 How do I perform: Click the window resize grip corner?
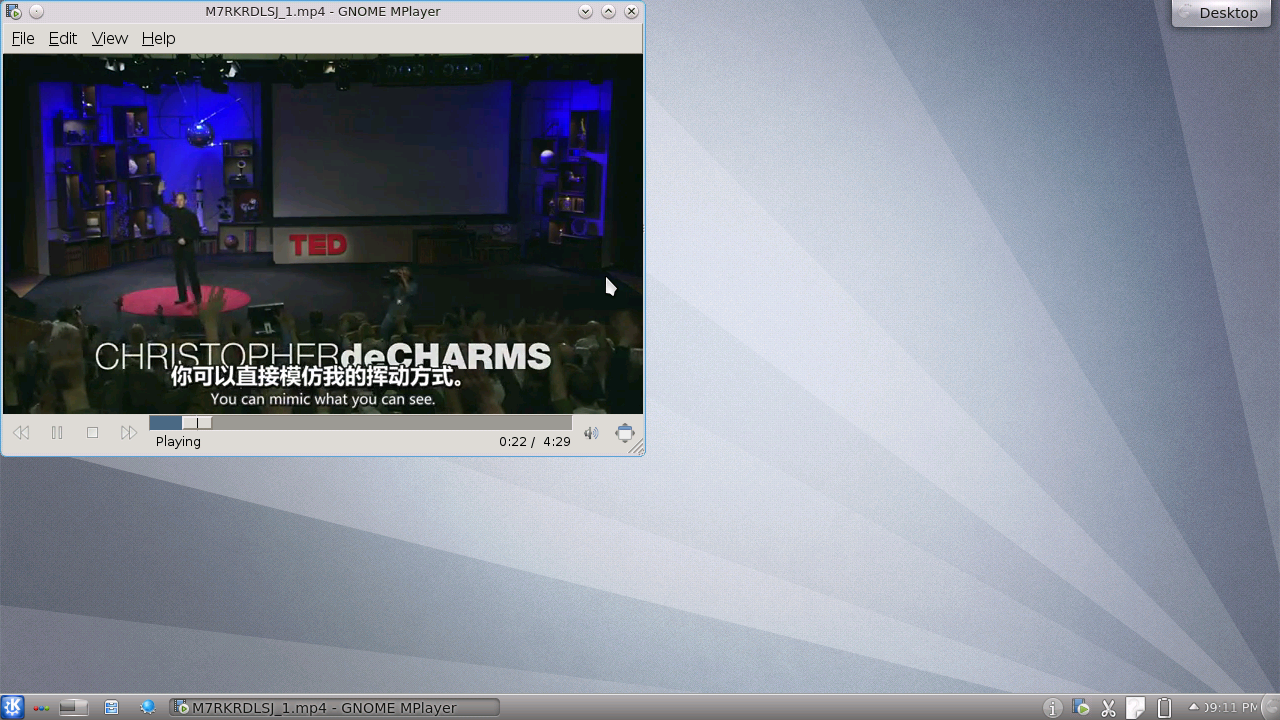pos(636,447)
